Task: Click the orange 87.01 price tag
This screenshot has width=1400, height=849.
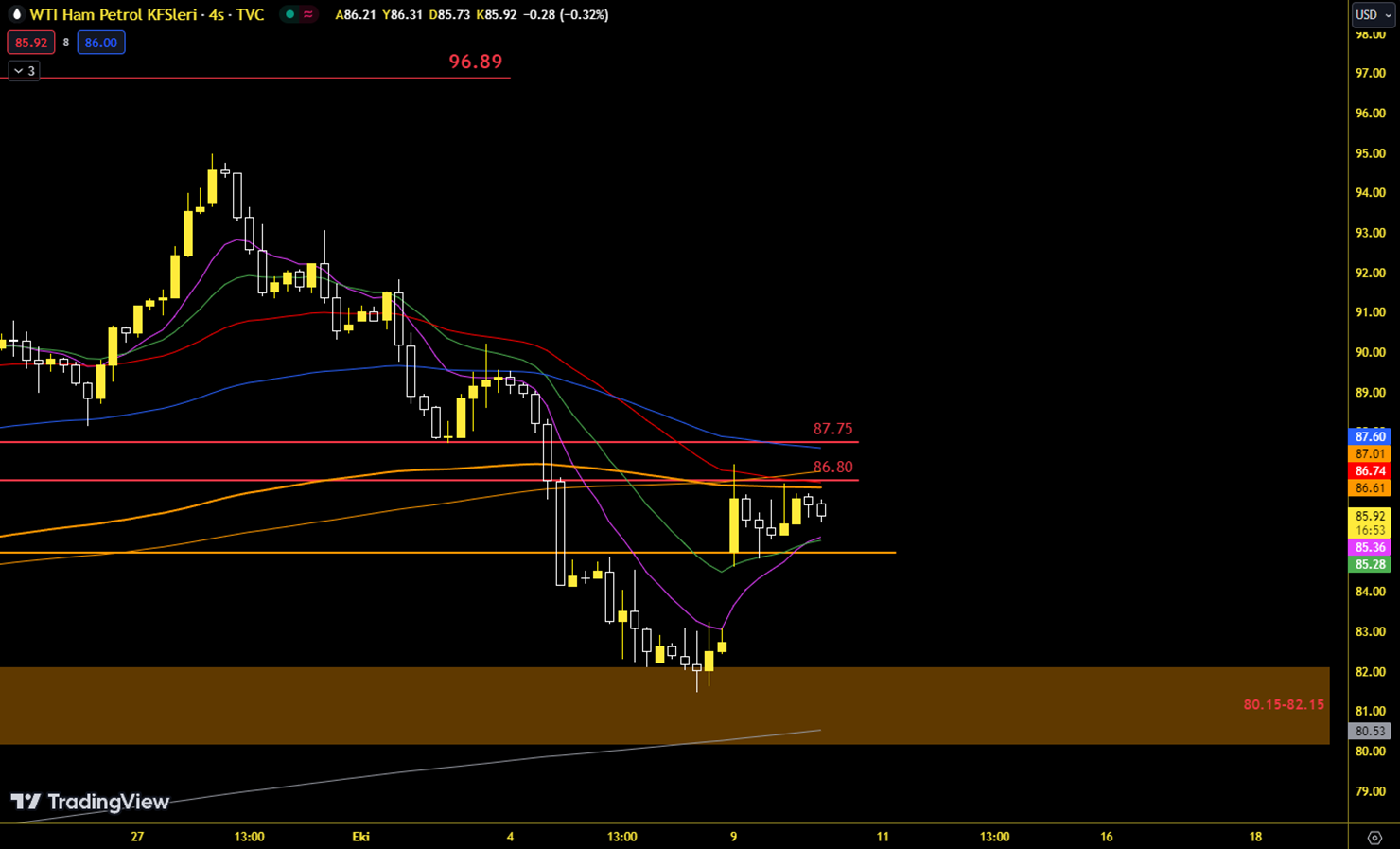Action: click(1370, 454)
